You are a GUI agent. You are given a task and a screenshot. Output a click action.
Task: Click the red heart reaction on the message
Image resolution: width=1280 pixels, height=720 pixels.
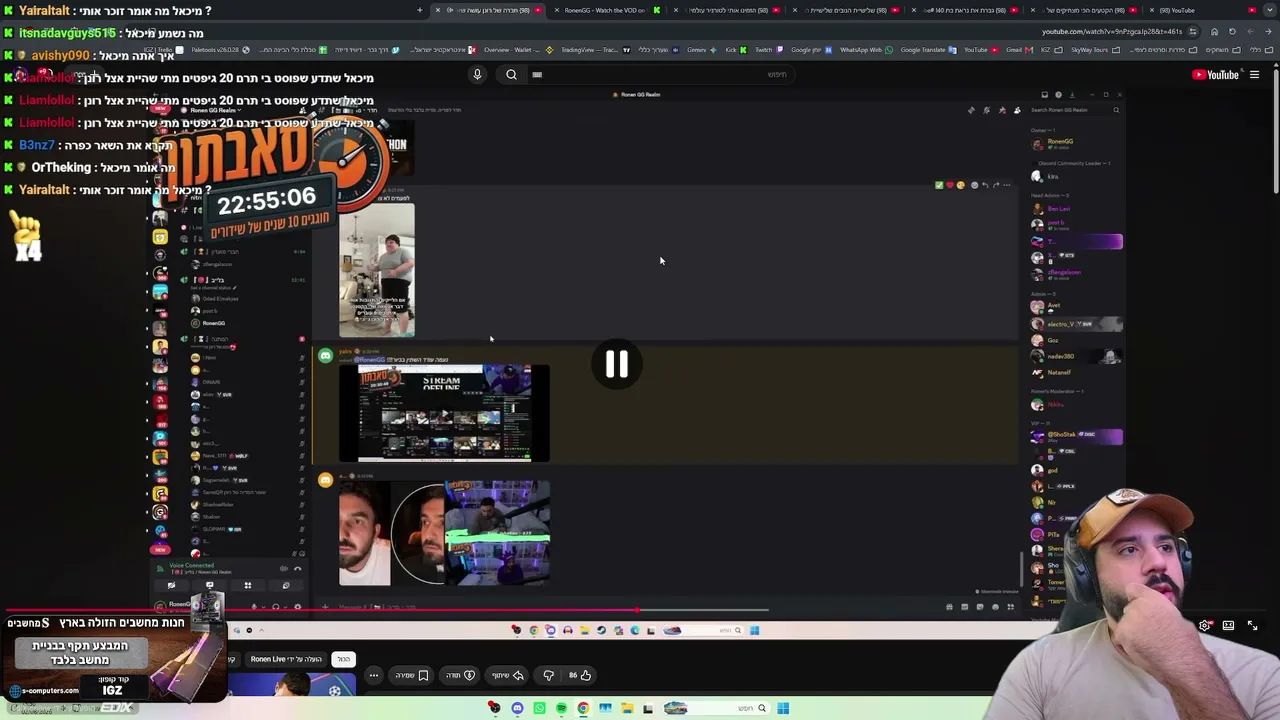(949, 185)
